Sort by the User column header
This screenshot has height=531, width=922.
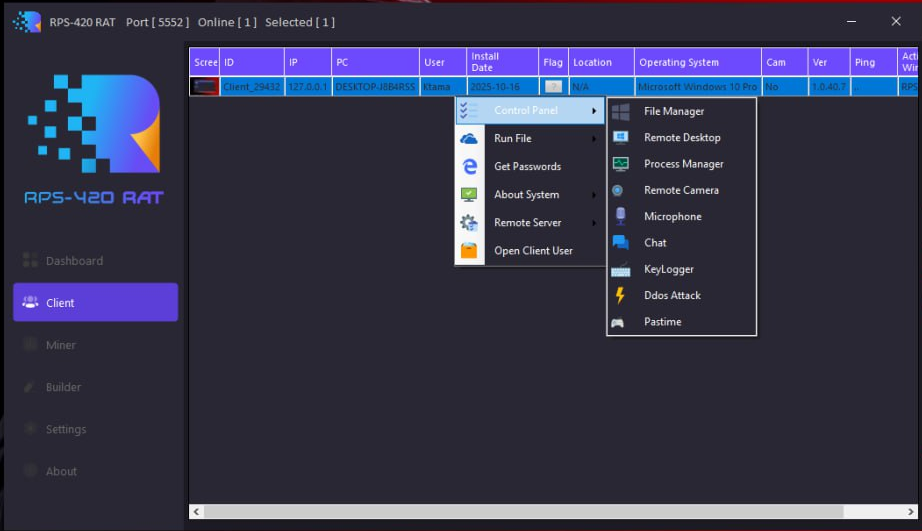(x=443, y=62)
